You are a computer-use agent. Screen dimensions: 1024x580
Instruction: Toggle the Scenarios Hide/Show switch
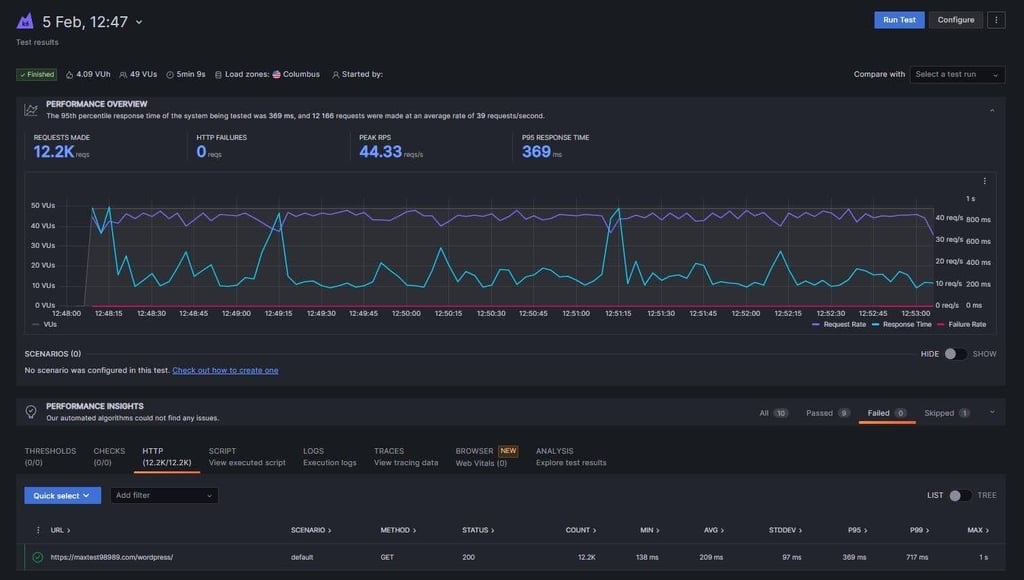pyautogui.click(x=955, y=354)
